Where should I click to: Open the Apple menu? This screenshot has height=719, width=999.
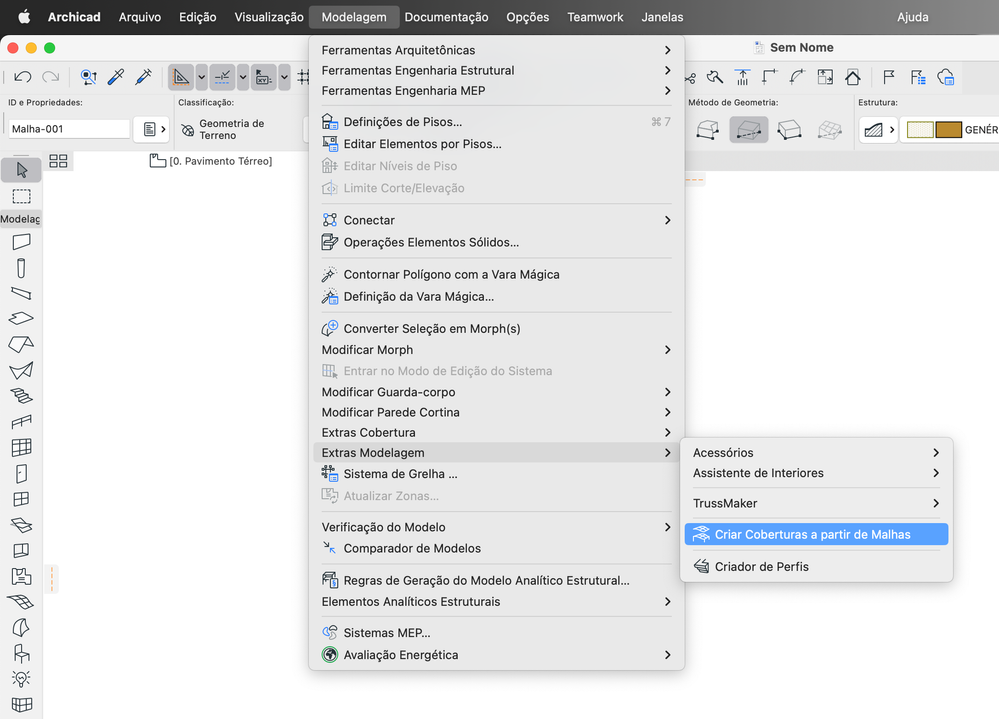click(x=24, y=17)
